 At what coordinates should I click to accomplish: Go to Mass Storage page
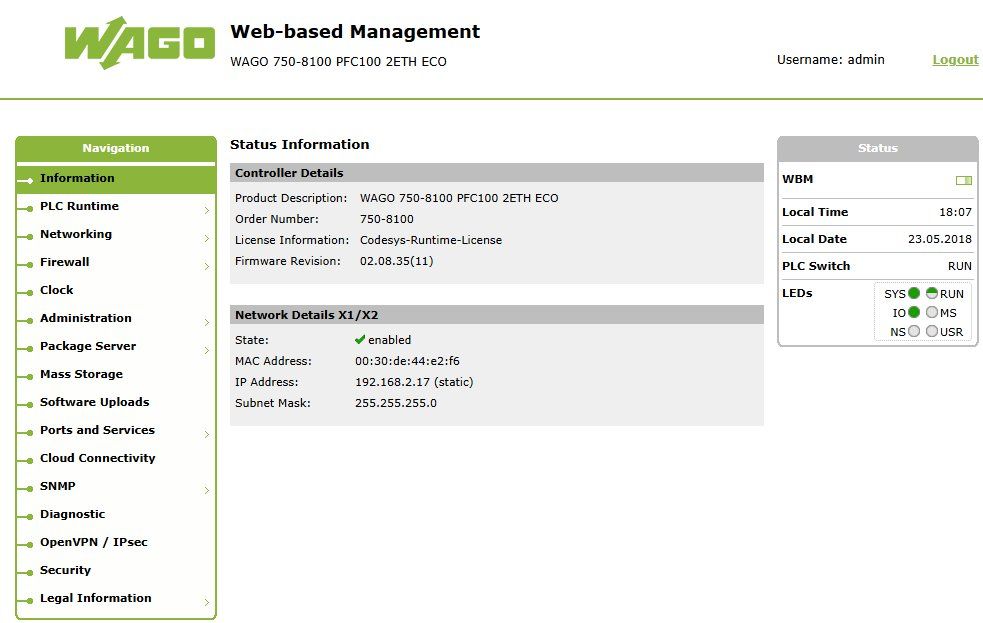116,374
